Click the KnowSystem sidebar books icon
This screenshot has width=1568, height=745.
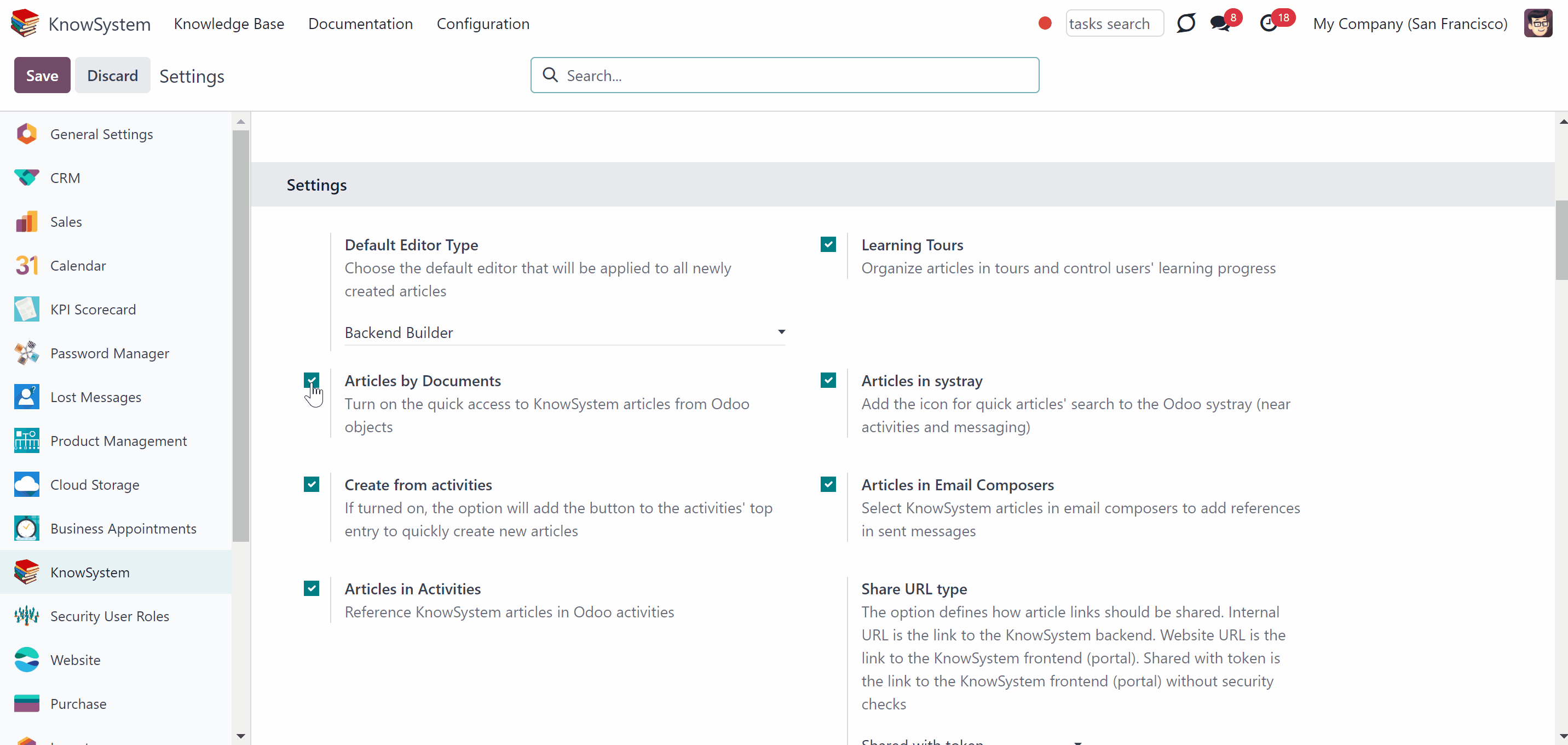pos(27,572)
